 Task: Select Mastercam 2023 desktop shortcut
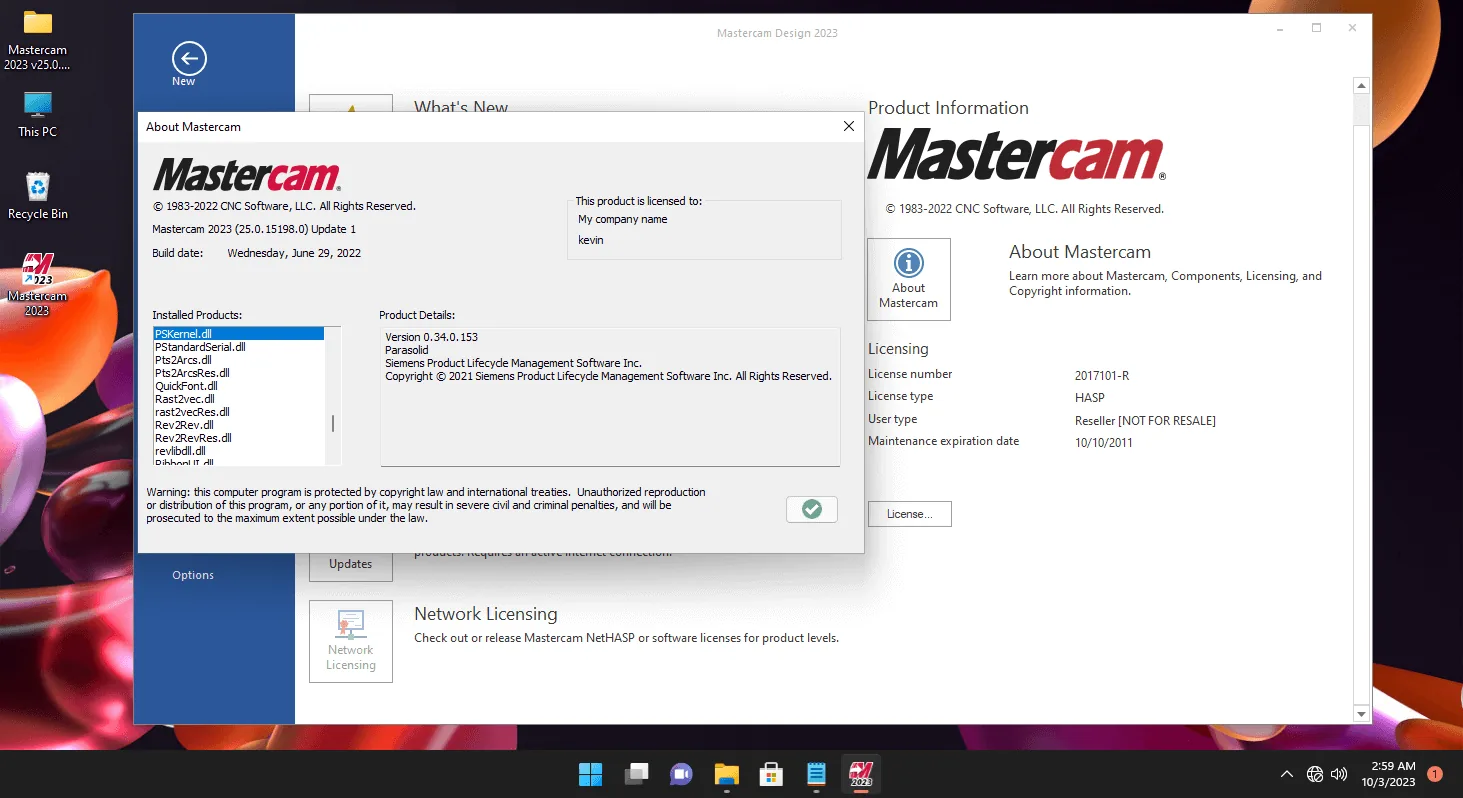[x=38, y=284]
